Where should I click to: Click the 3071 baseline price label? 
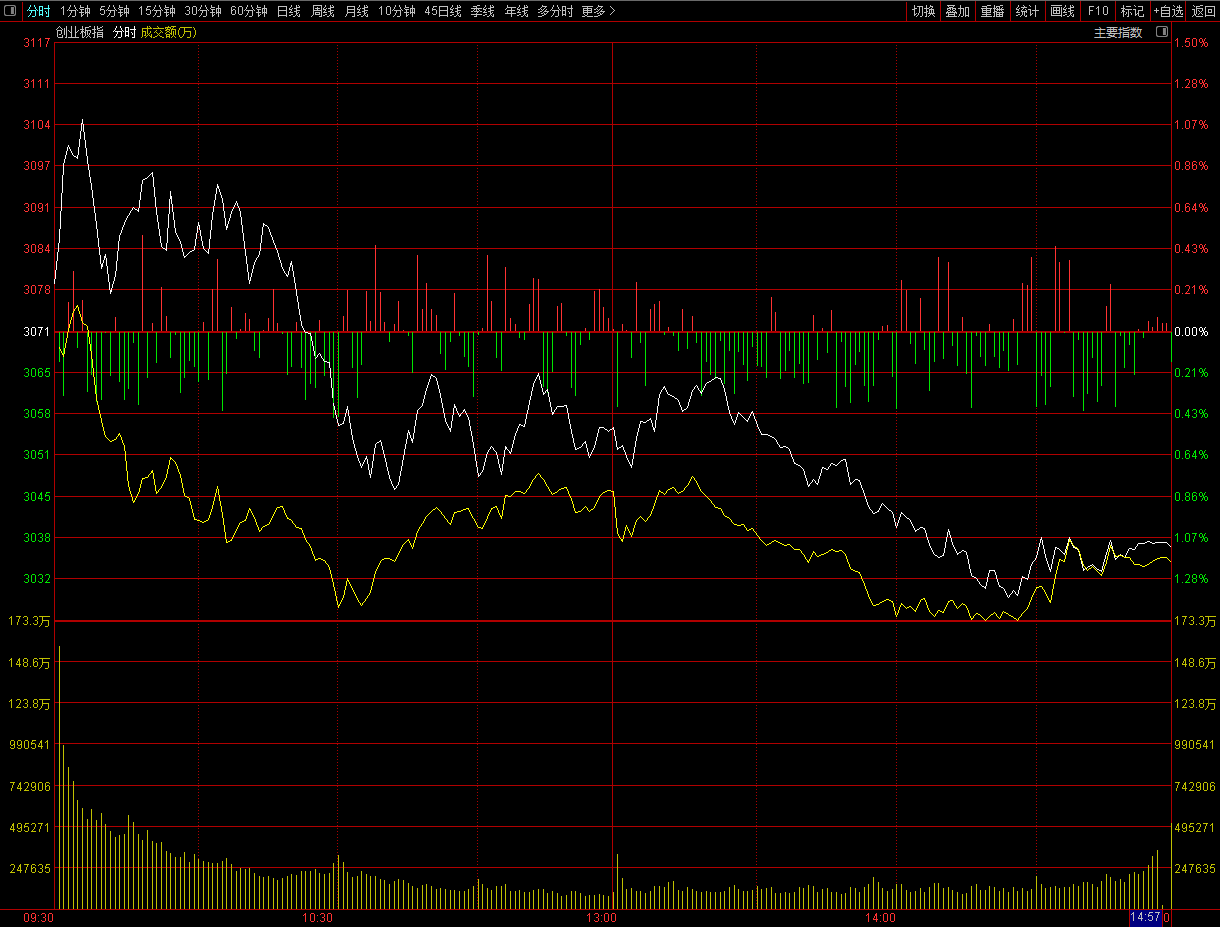pyautogui.click(x=37, y=331)
